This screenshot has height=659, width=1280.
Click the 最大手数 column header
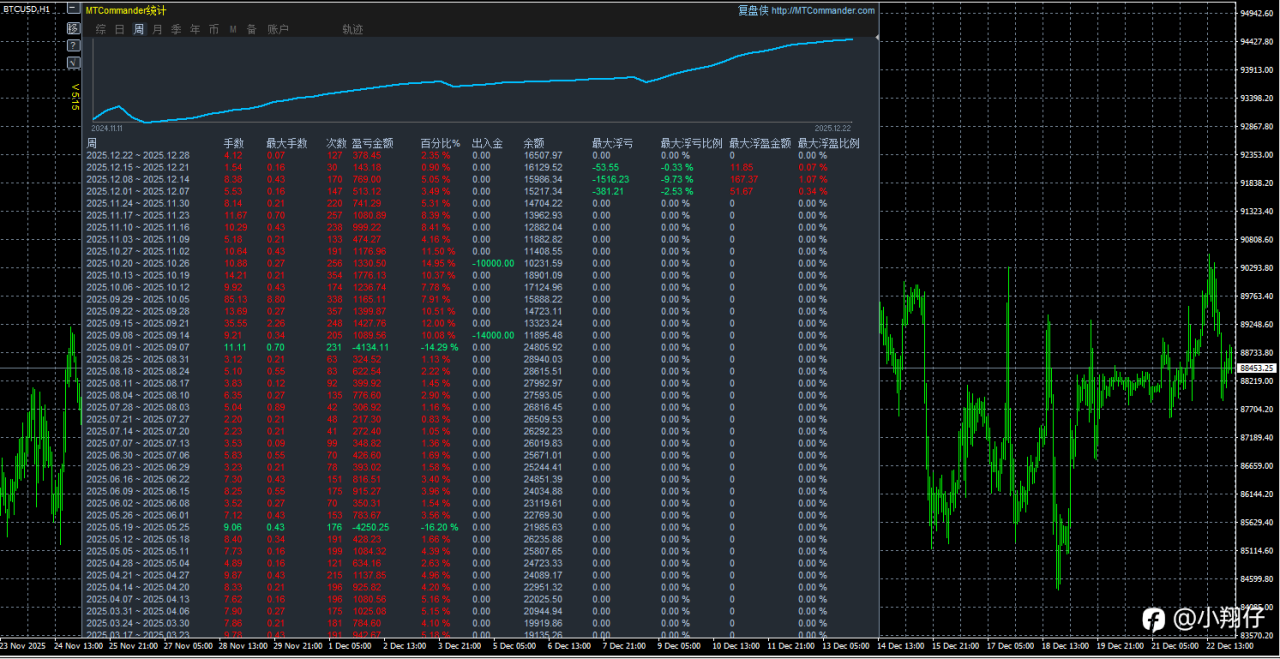click(287, 144)
